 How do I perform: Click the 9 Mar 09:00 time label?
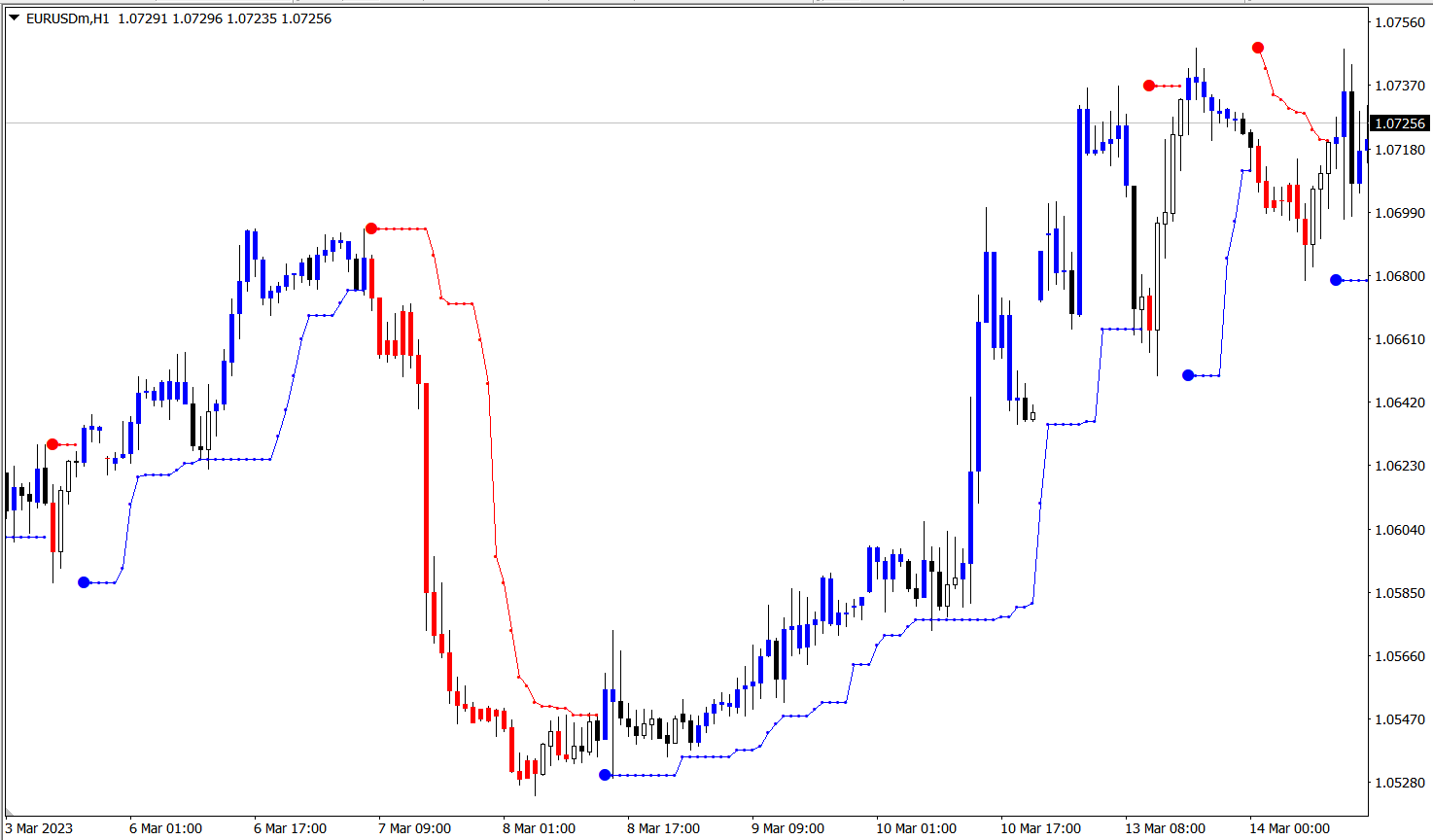tap(787, 828)
